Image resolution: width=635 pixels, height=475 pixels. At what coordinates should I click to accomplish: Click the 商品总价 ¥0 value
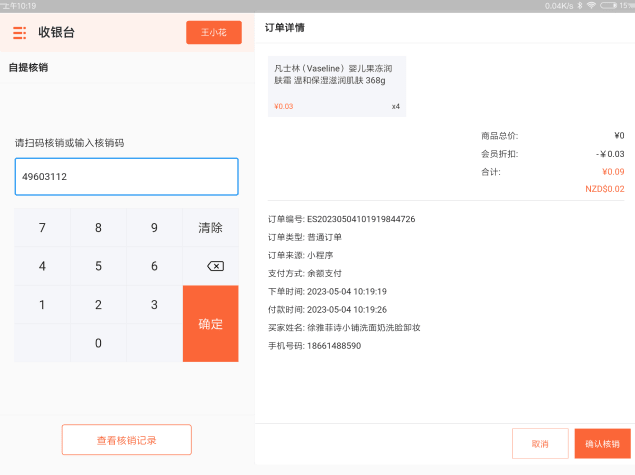(619, 136)
